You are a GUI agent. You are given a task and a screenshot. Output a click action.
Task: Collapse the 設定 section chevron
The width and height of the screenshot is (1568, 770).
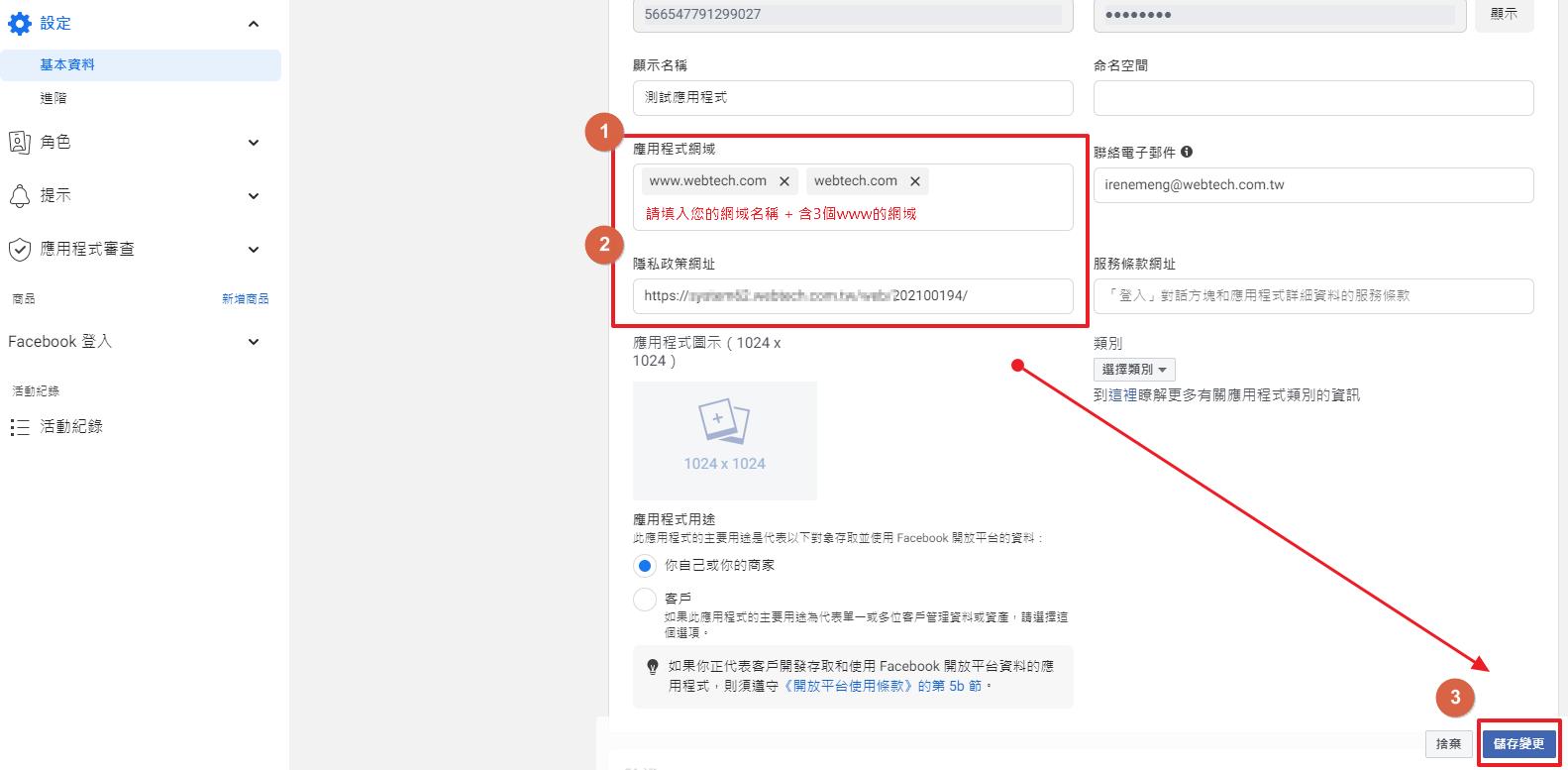[x=254, y=24]
